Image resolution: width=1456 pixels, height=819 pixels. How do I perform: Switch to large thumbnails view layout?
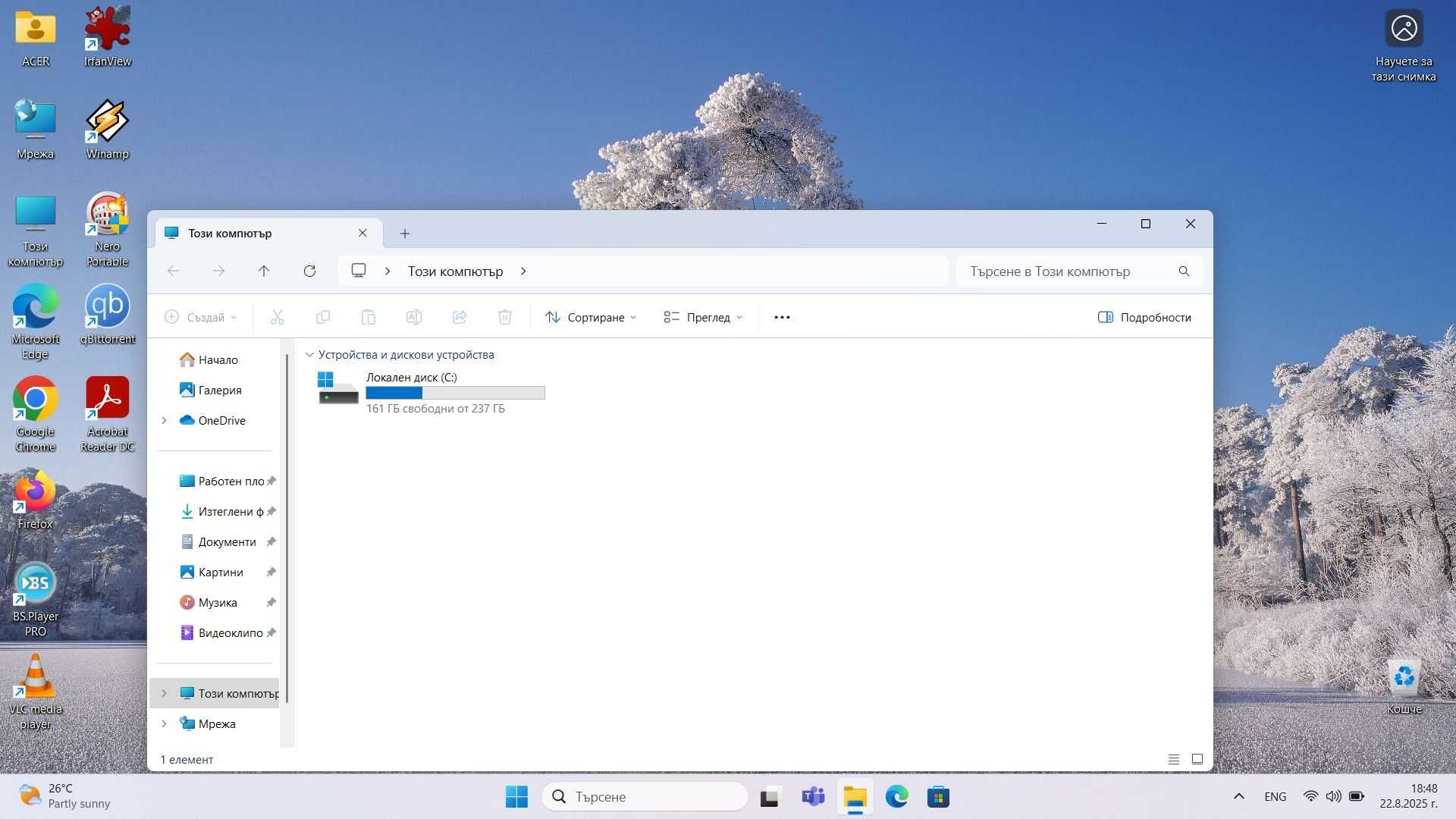[x=1197, y=759]
